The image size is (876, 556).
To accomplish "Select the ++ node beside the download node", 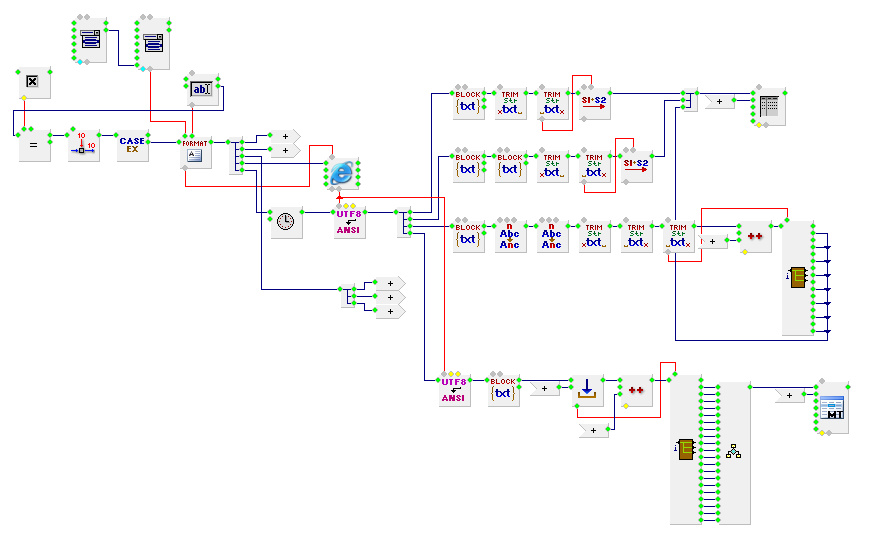I will [636, 391].
